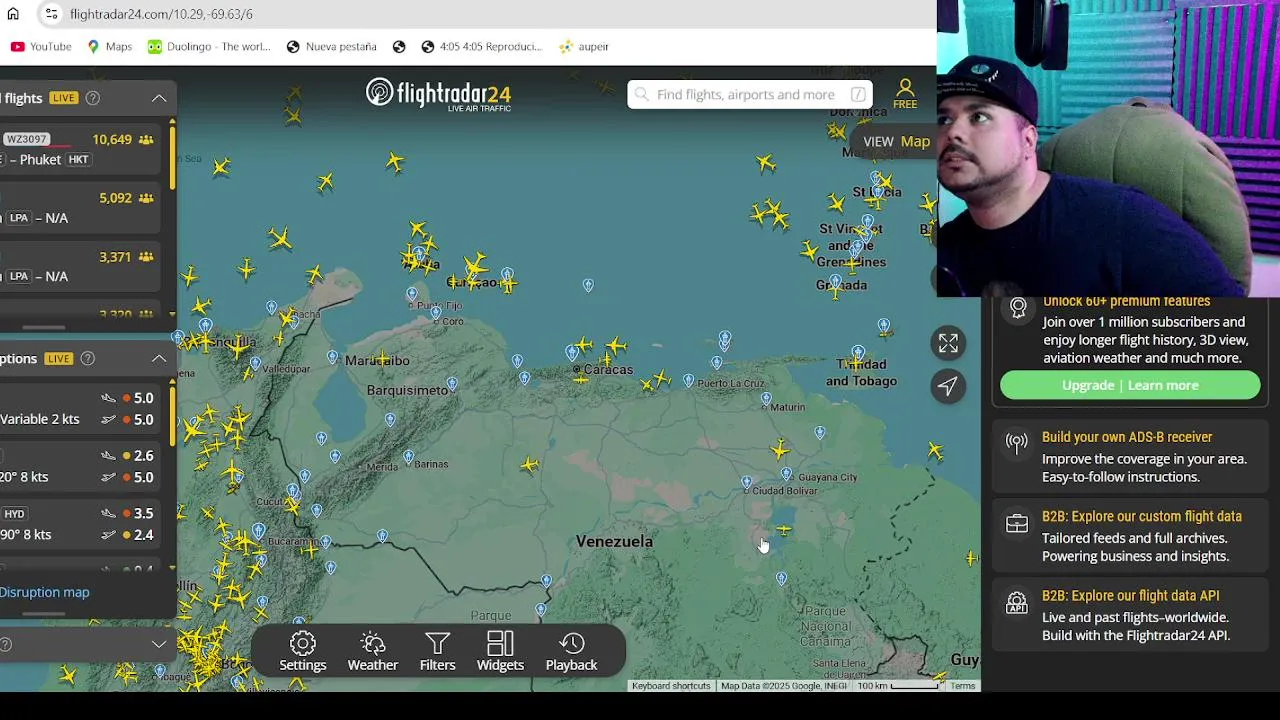Viewport: 1280px width, 720px height.
Task: Open the map Terms link
Action: point(963,686)
